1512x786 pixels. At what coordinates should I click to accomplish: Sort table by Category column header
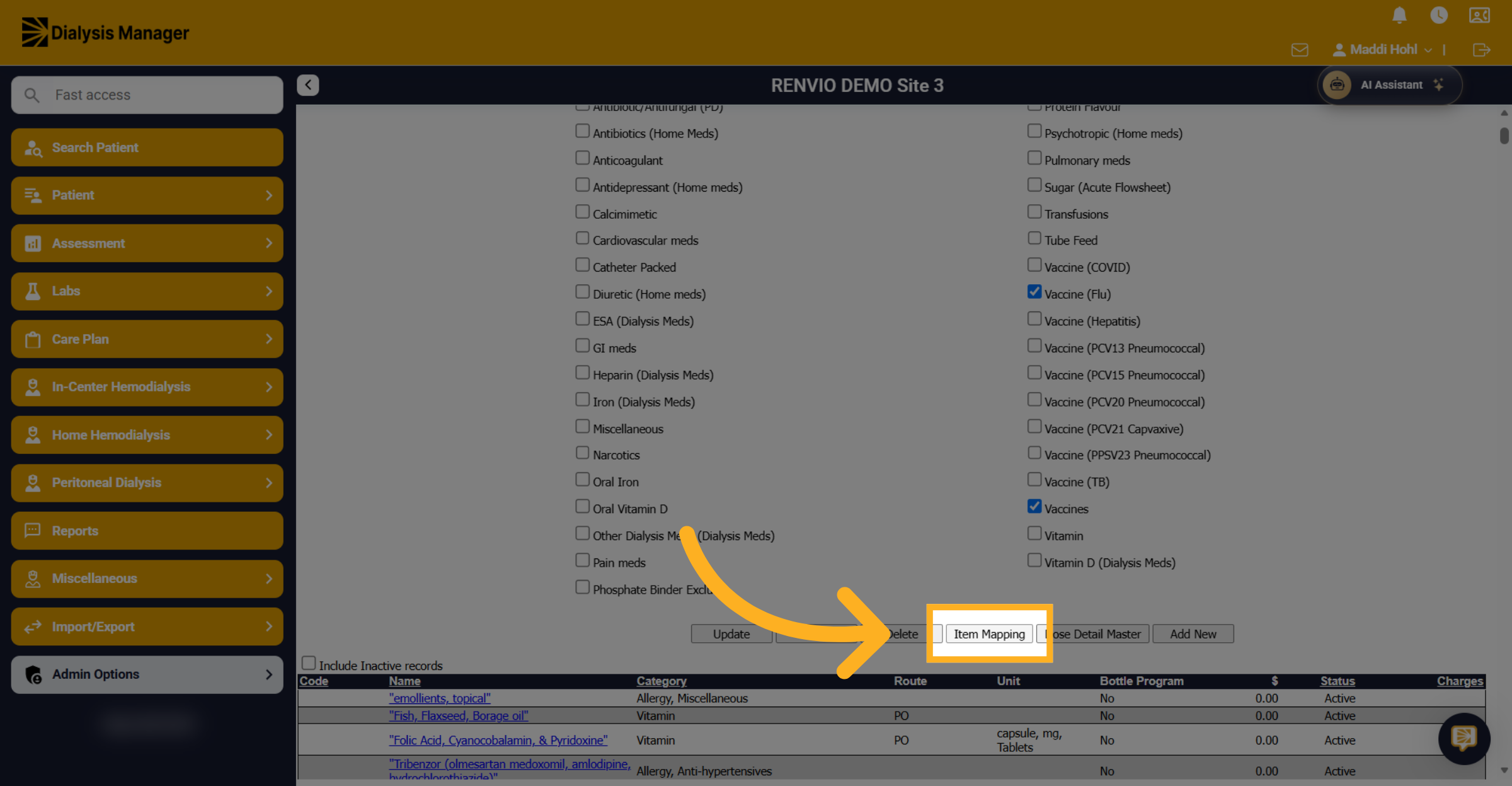coord(661,681)
